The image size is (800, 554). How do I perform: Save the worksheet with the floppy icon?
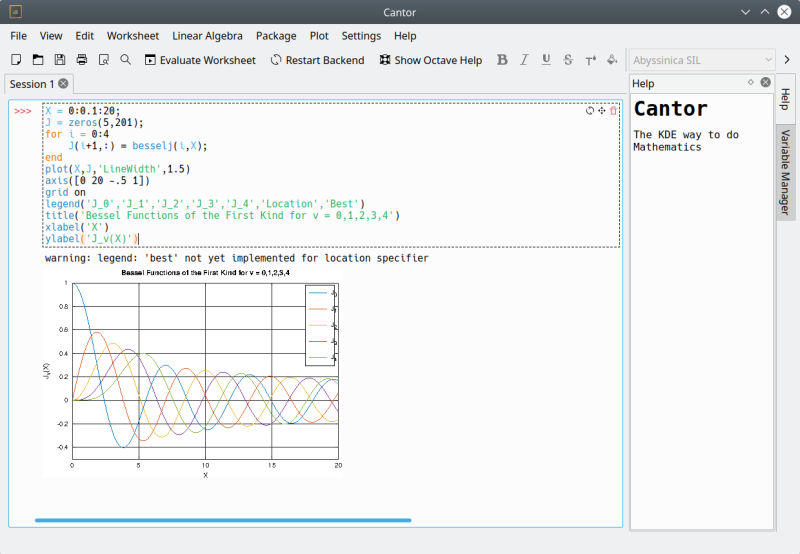[60, 60]
